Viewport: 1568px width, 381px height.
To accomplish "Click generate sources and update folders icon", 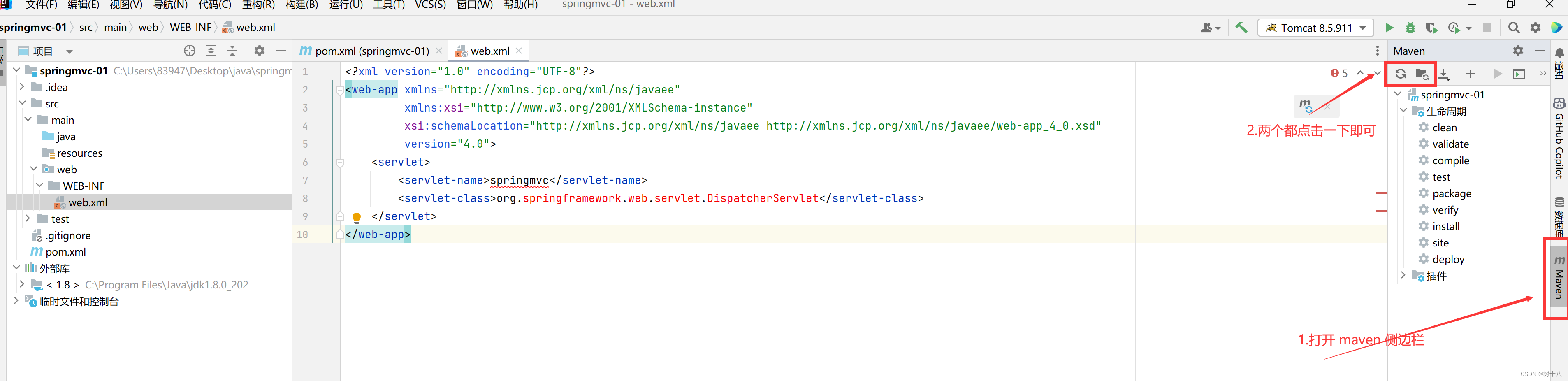I will (1422, 74).
